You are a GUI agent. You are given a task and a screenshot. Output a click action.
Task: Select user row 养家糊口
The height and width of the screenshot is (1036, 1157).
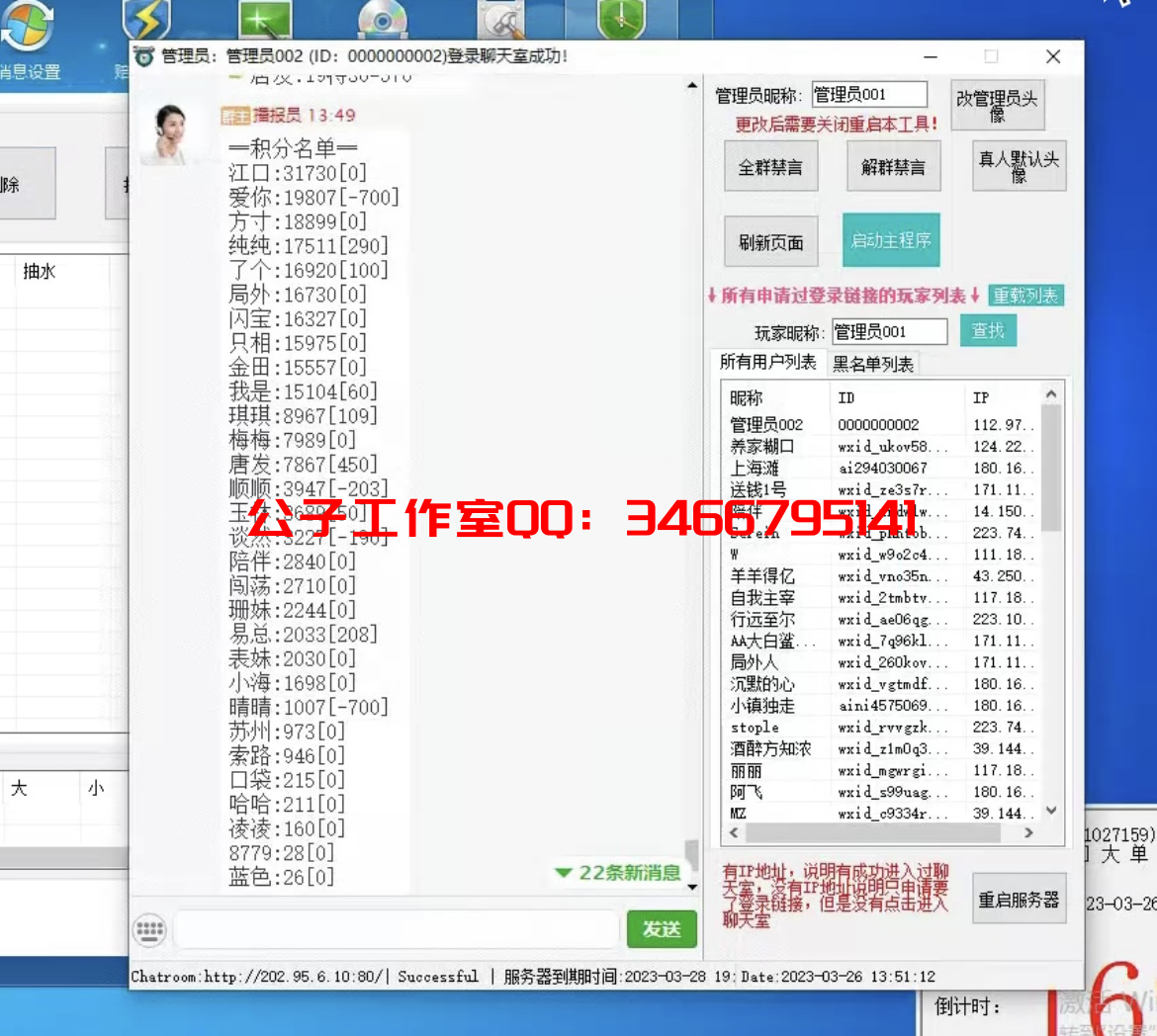(880, 447)
